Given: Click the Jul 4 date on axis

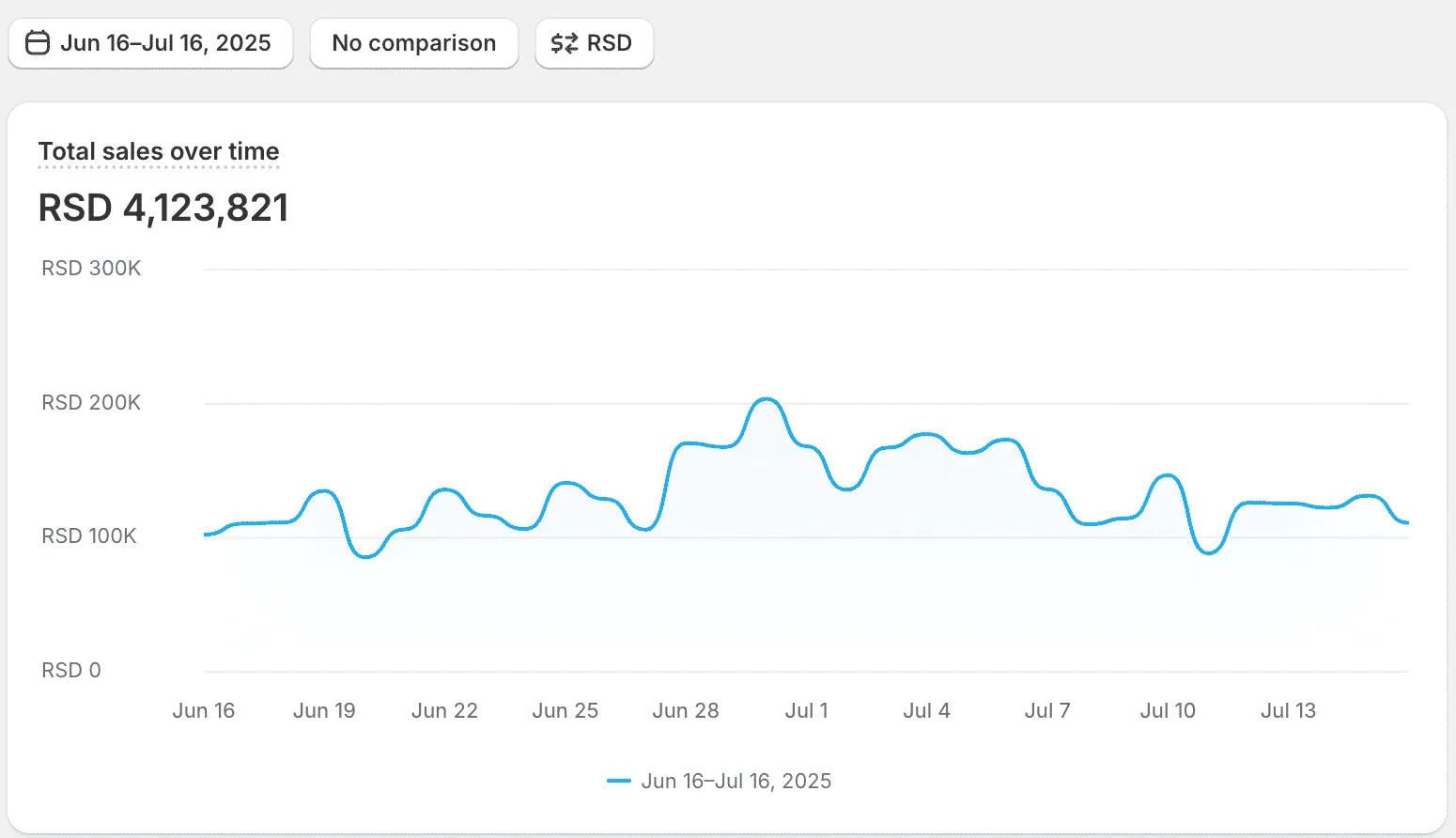Looking at the screenshot, I should tap(926, 710).
